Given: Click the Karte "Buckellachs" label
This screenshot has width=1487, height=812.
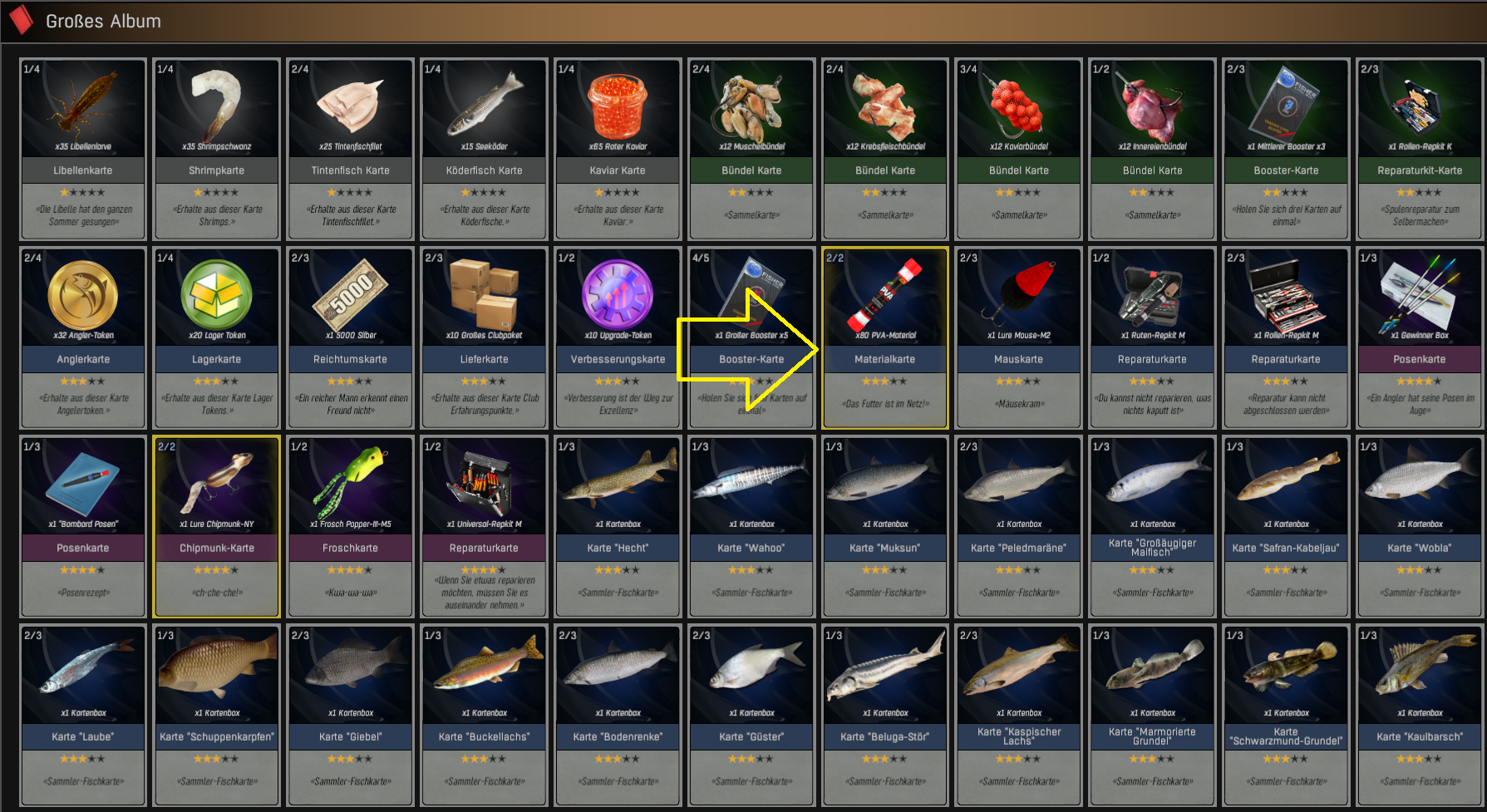Looking at the screenshot, I should 485,736.
